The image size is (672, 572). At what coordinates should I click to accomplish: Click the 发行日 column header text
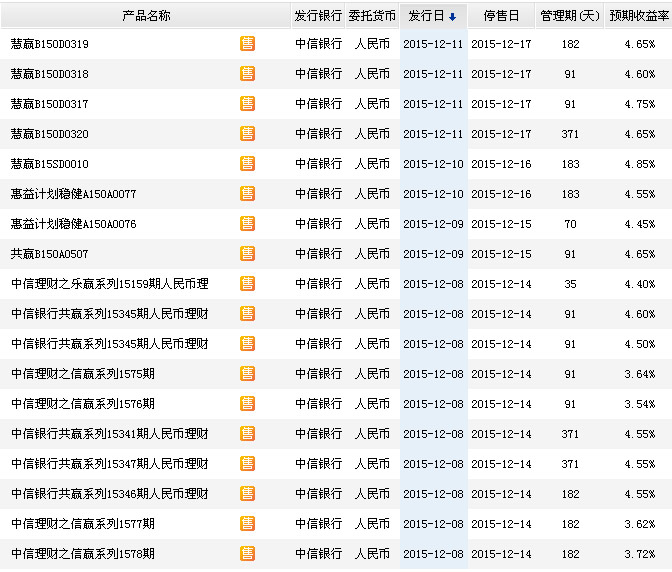pyautogui.click(x=426, y=16)
